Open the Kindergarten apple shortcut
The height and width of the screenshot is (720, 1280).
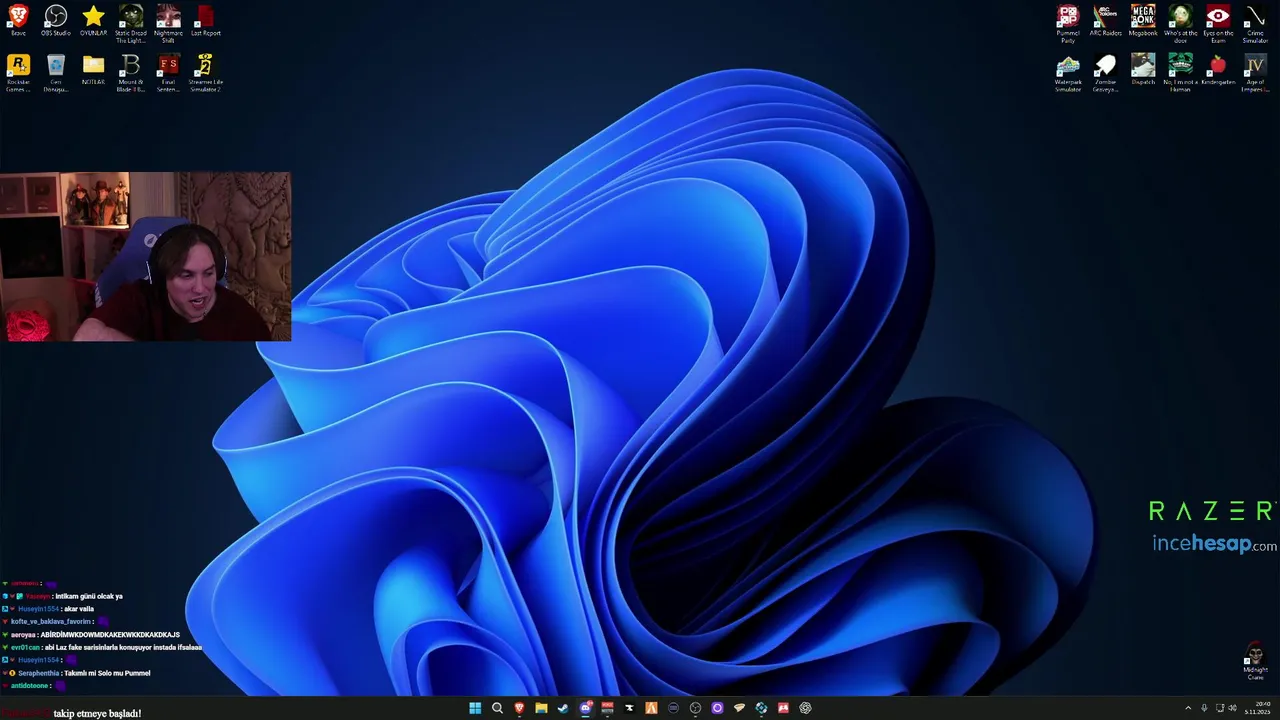1218,71
